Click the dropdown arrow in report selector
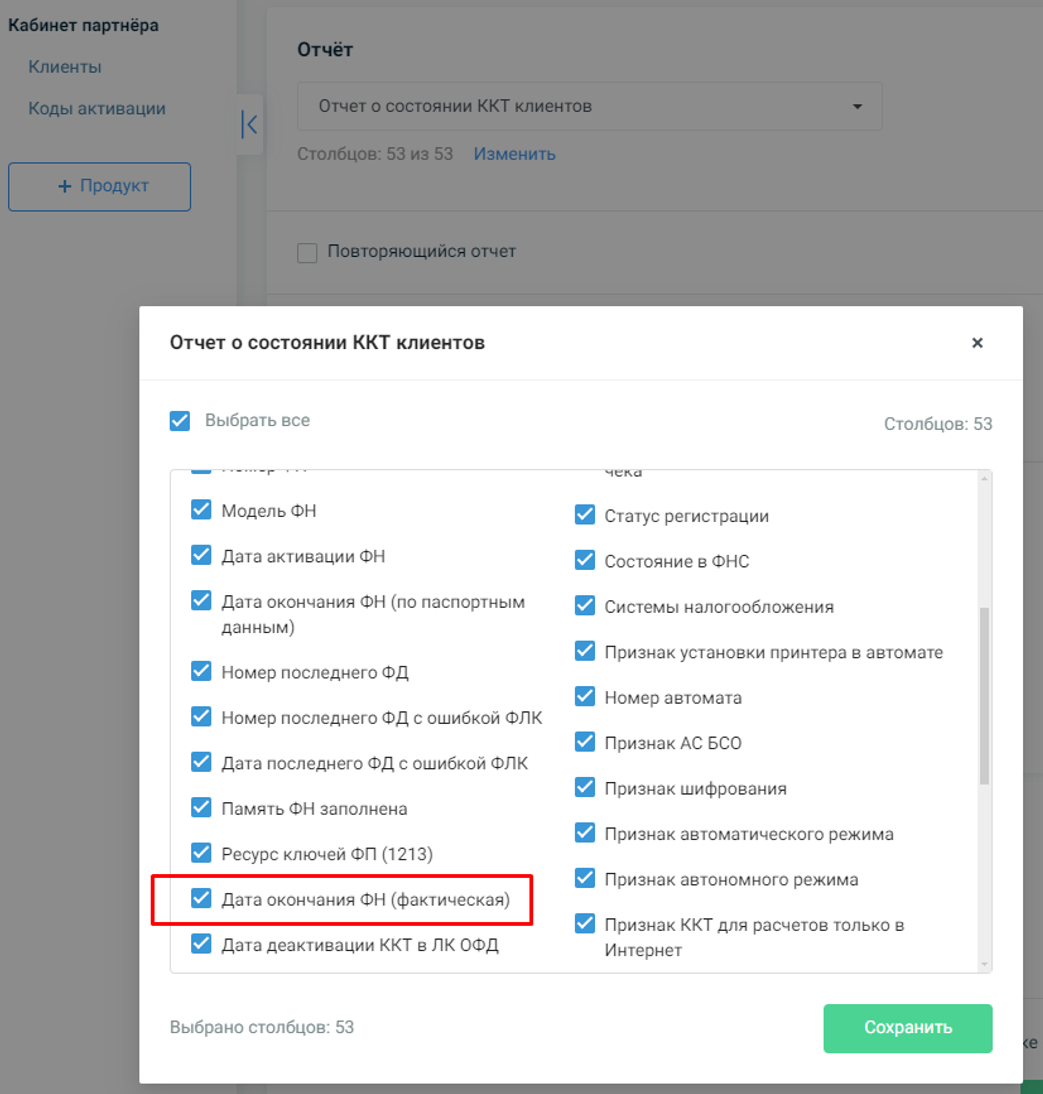This screenshot has width=1043, height=1094. [857, 107]
